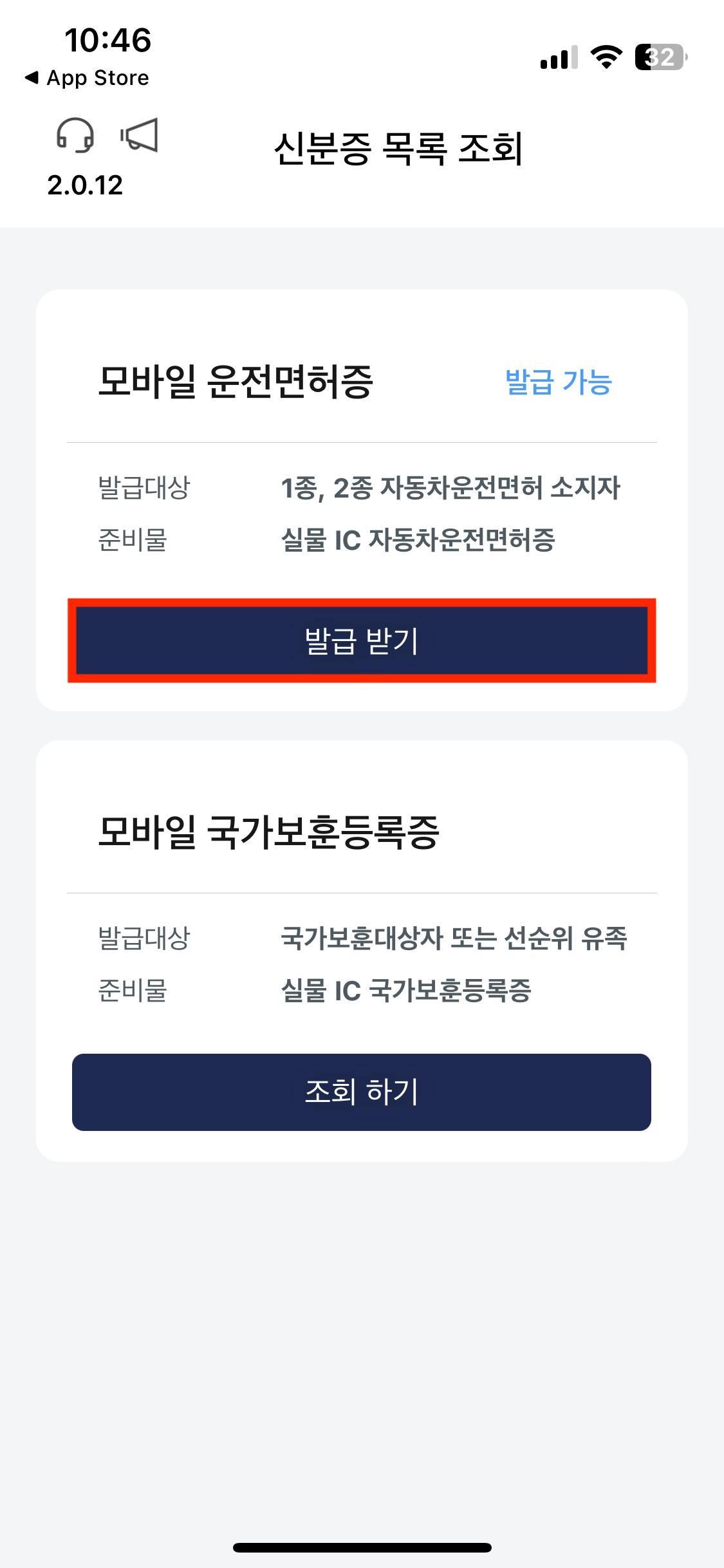Select the 모바일 운전면허증 card title
The height and width of the screenshot is (1568, 724).
239,380
